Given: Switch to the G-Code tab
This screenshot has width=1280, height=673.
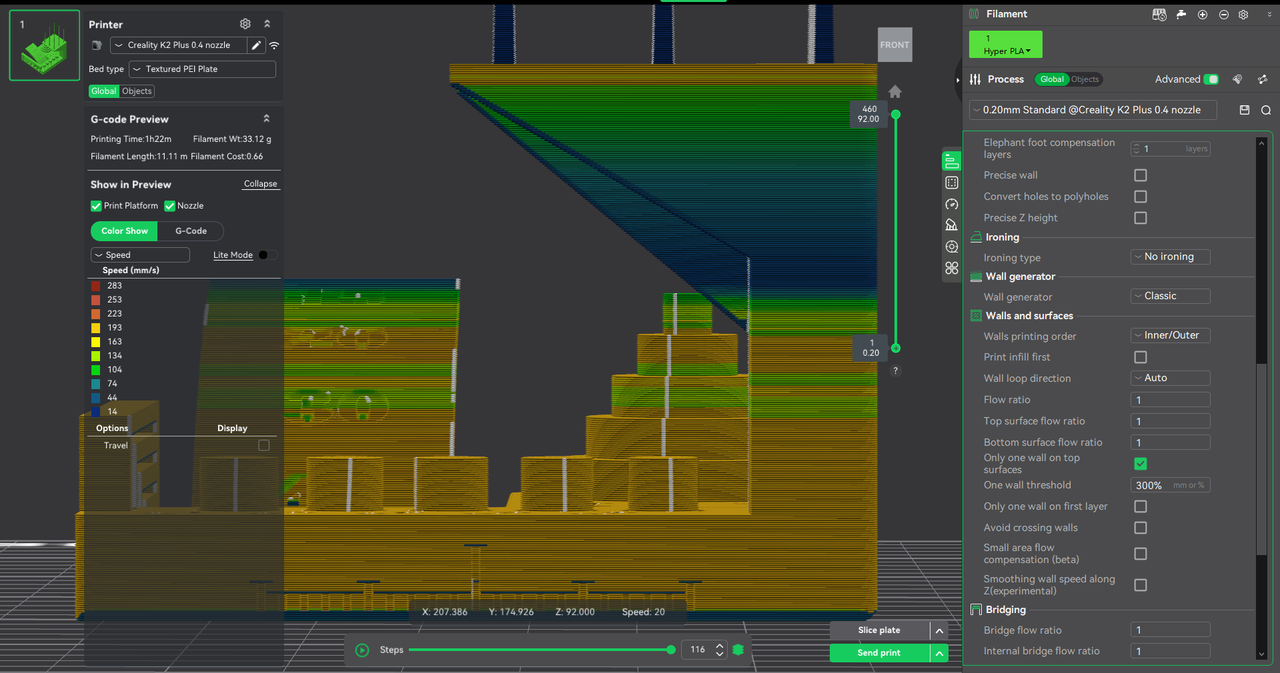Looking at the screenshot, I should click(x=191, y=231).
